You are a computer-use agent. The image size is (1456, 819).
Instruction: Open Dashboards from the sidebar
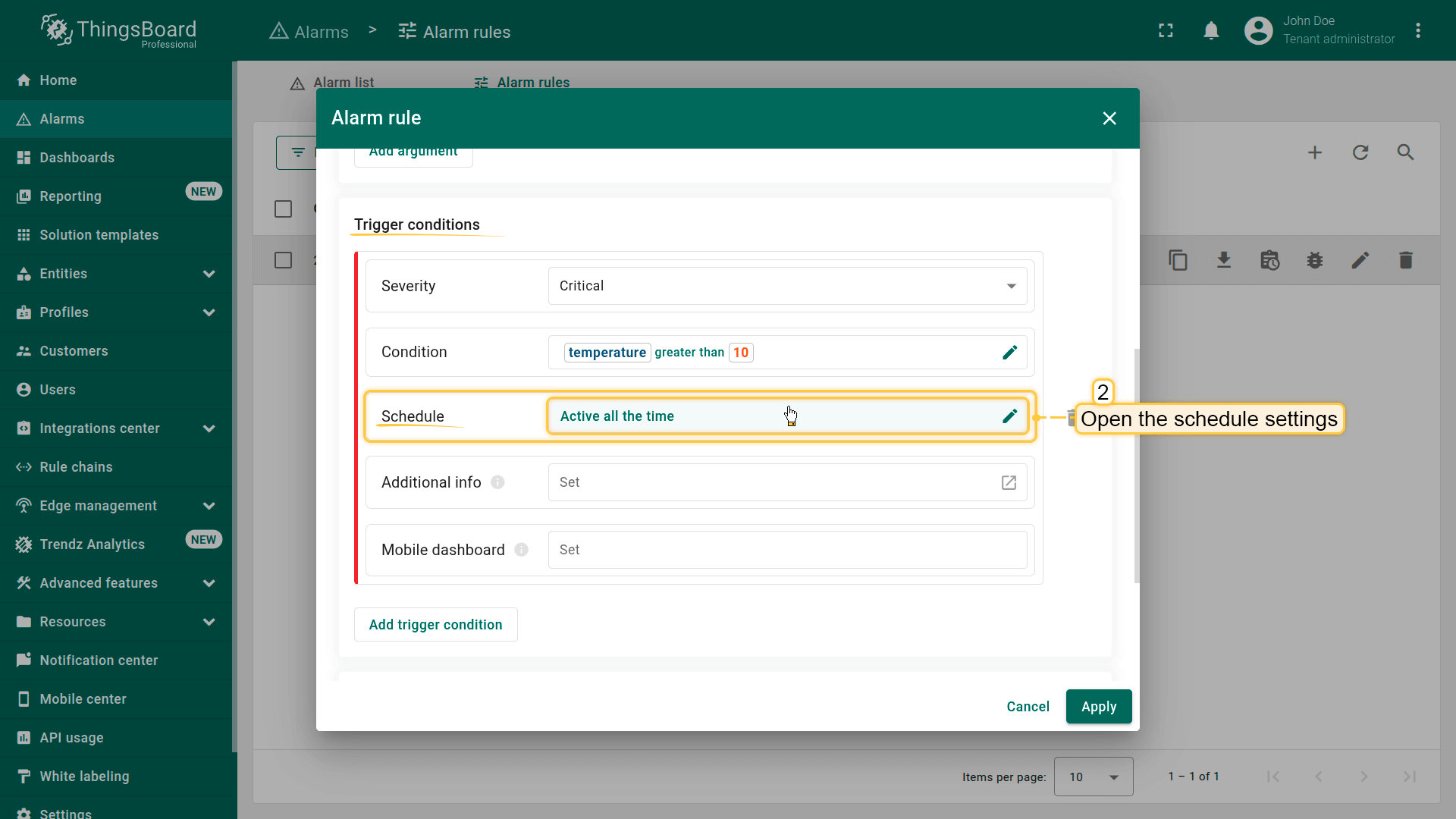77,158
